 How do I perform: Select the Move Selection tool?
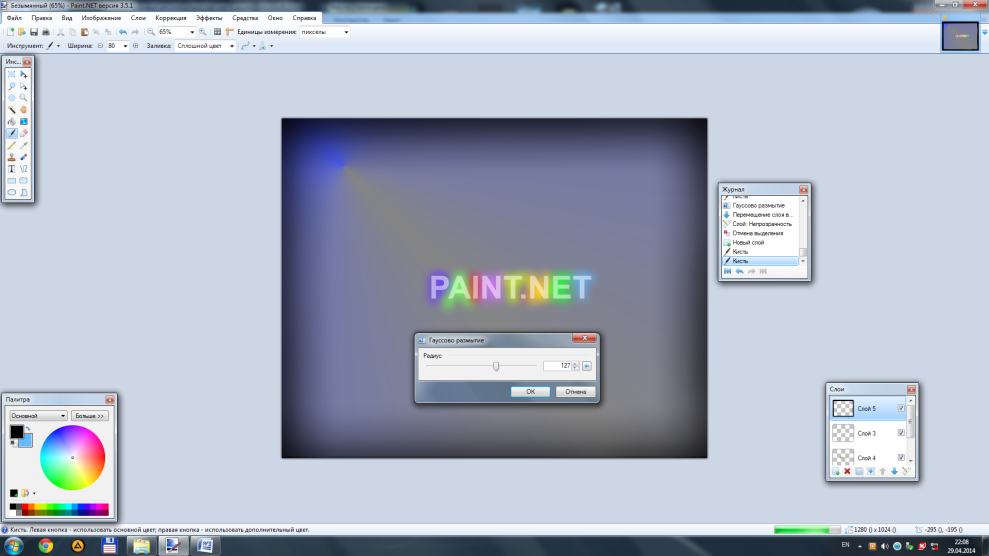[23, 86]
